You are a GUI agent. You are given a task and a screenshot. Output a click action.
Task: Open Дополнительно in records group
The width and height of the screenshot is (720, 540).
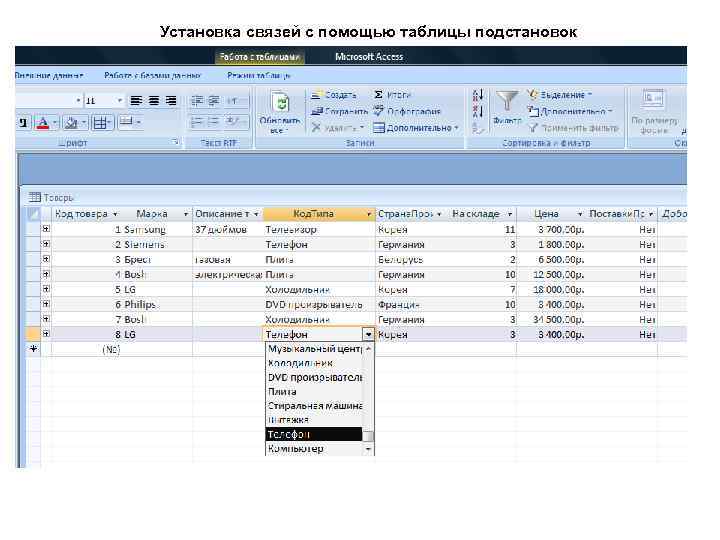pos(416,128)
